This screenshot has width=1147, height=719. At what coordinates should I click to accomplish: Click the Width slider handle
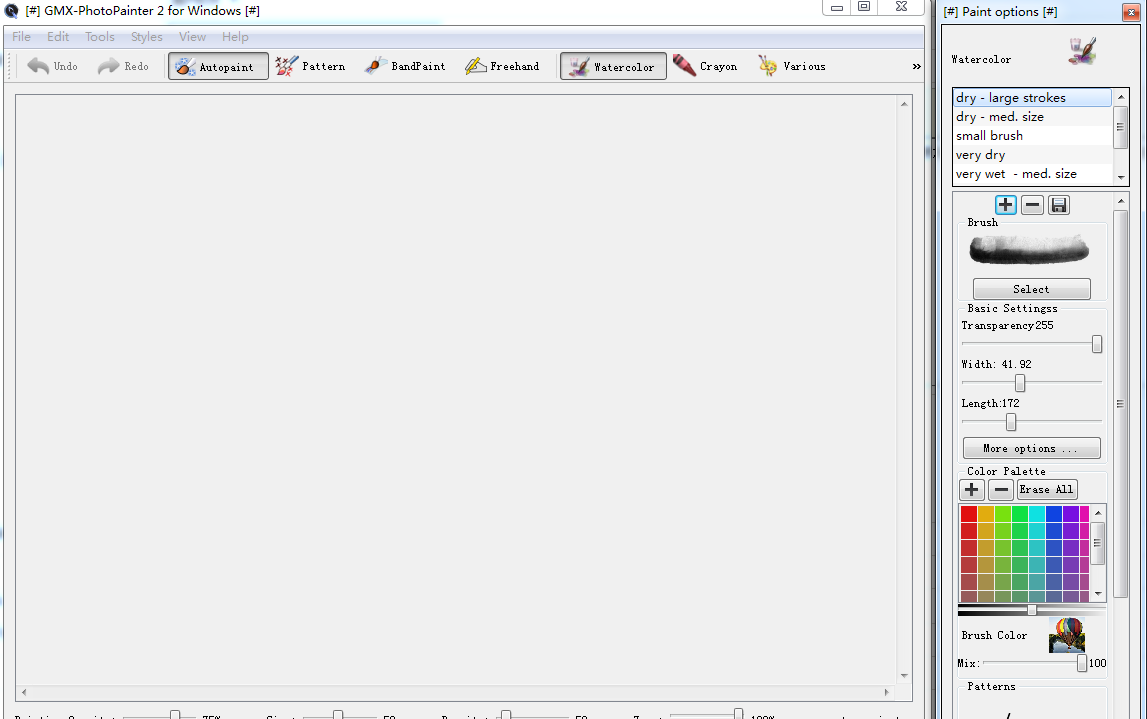pos(1020,383)
